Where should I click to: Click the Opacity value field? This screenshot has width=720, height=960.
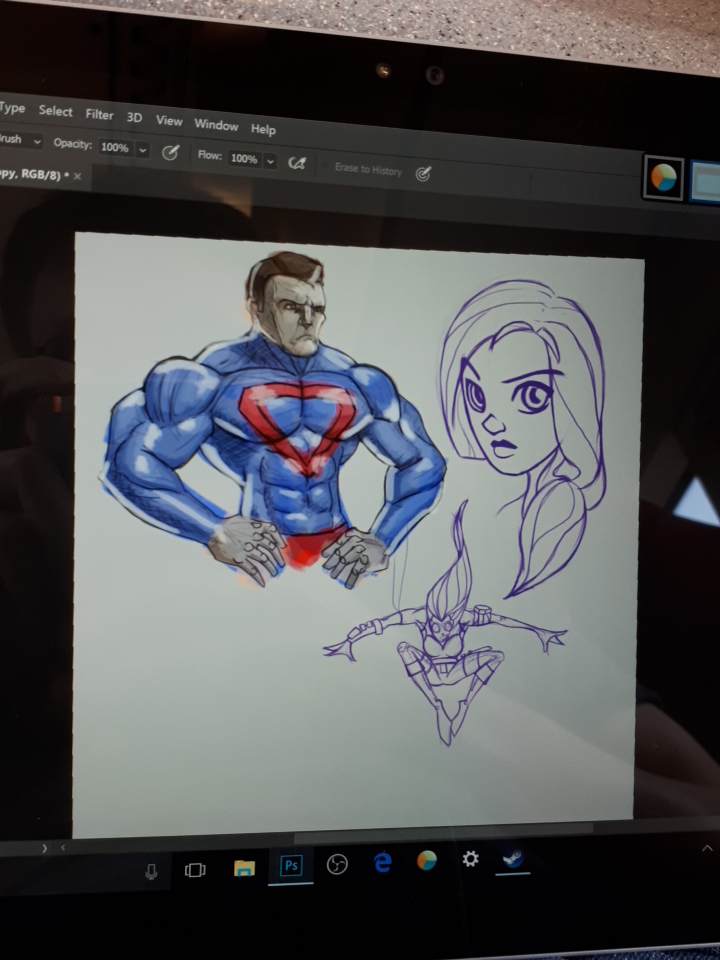[114, 147]
